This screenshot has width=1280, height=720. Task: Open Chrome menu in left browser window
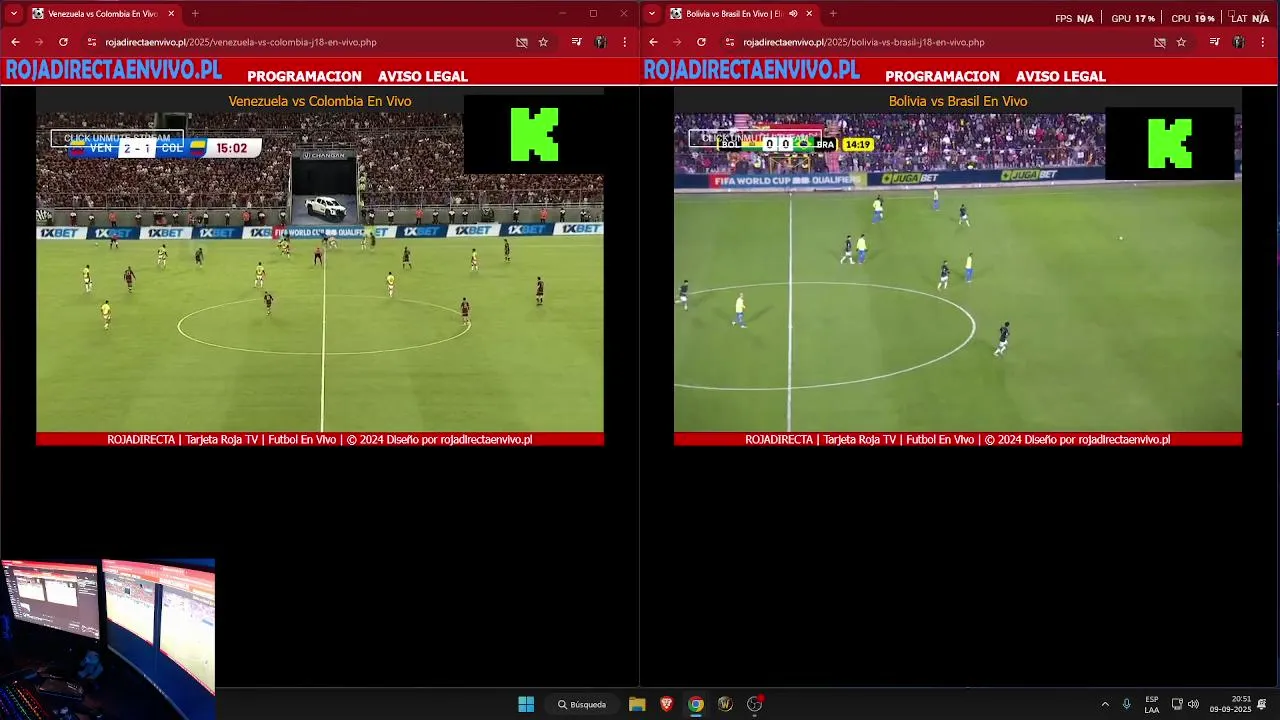point(625,42)
